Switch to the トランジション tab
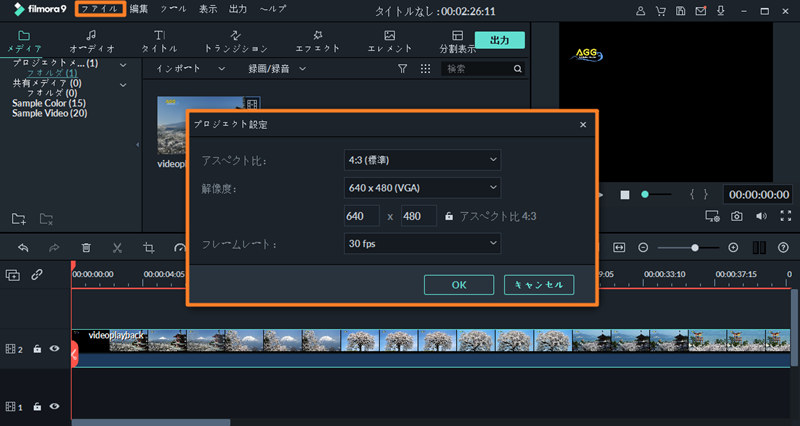The width and height of the screenshot is (800, 426). (236, 40)
